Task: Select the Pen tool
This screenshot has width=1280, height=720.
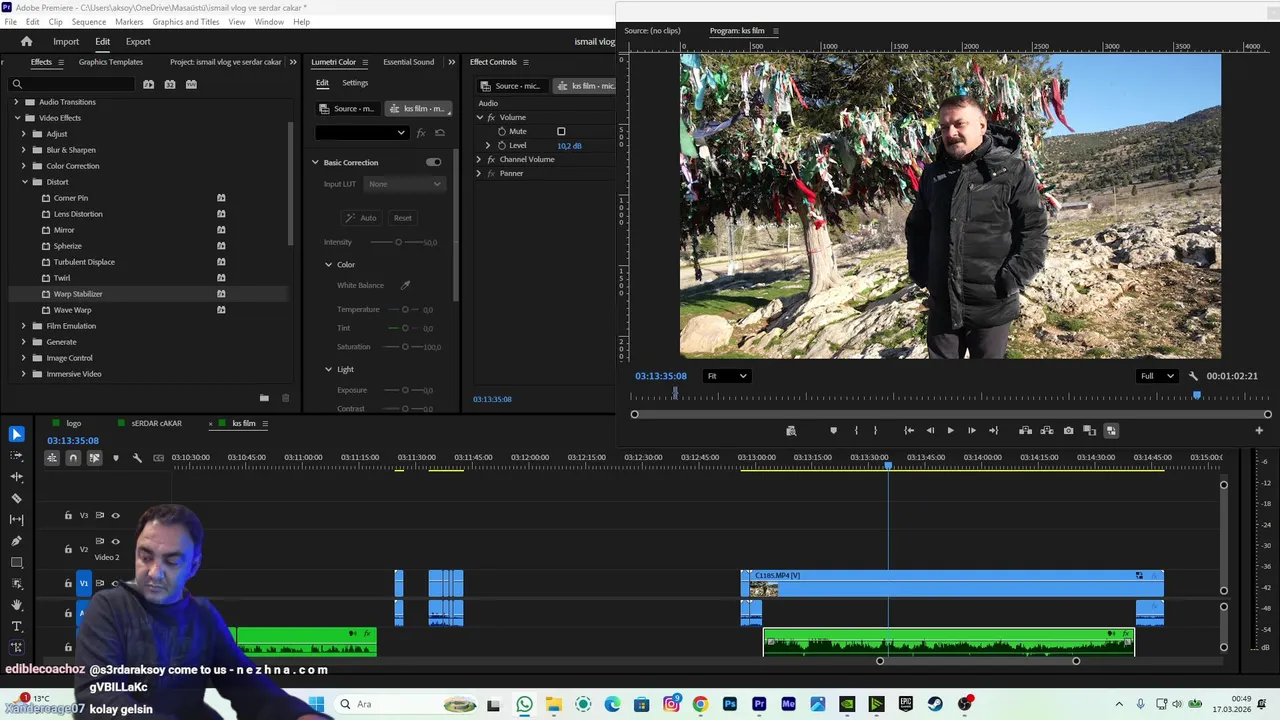Action: [16, 541]
